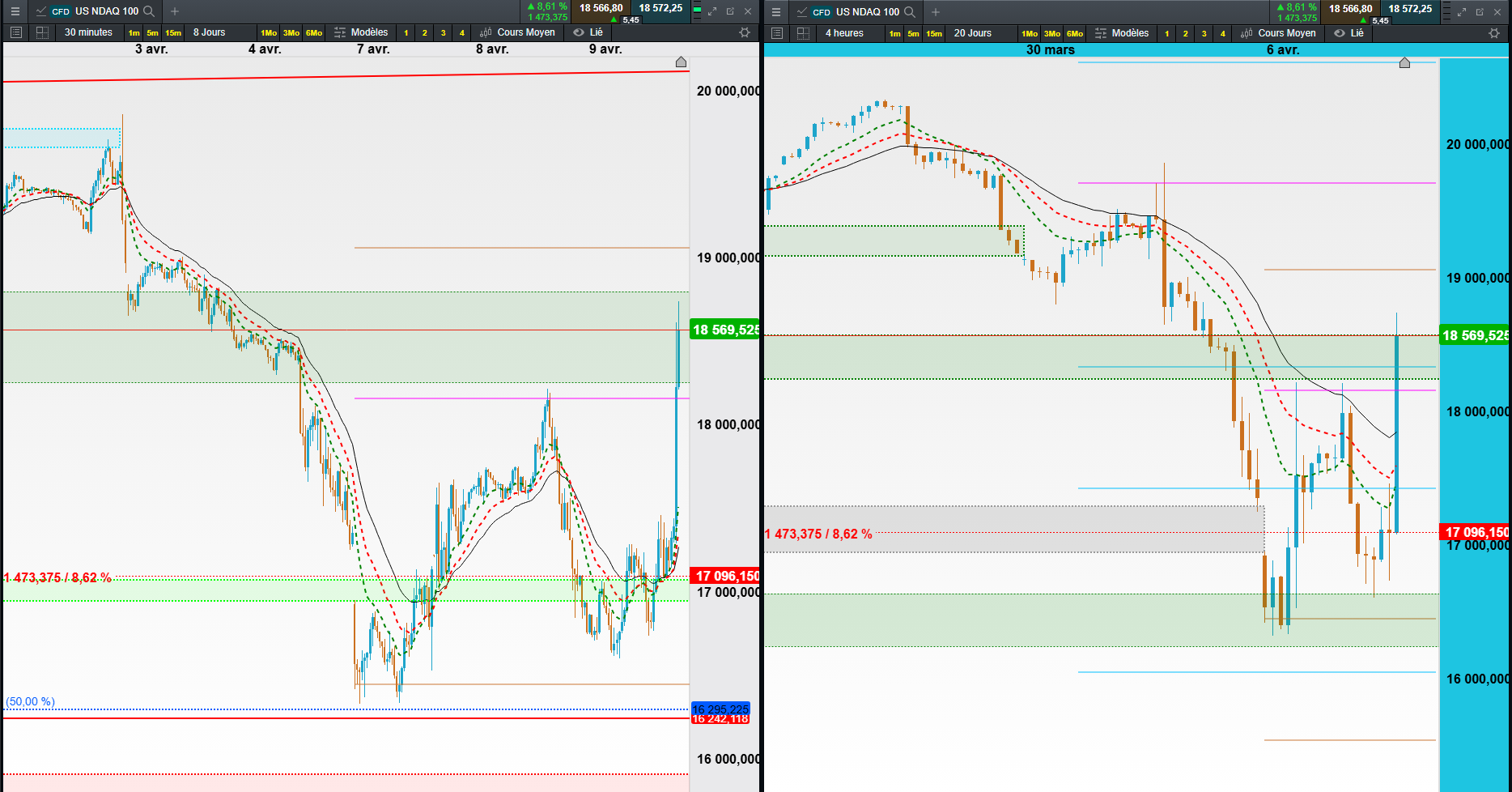1512x792 pixels.
Task: Switch left chart to 15m timeframe
Action: (x=173, y=33)
